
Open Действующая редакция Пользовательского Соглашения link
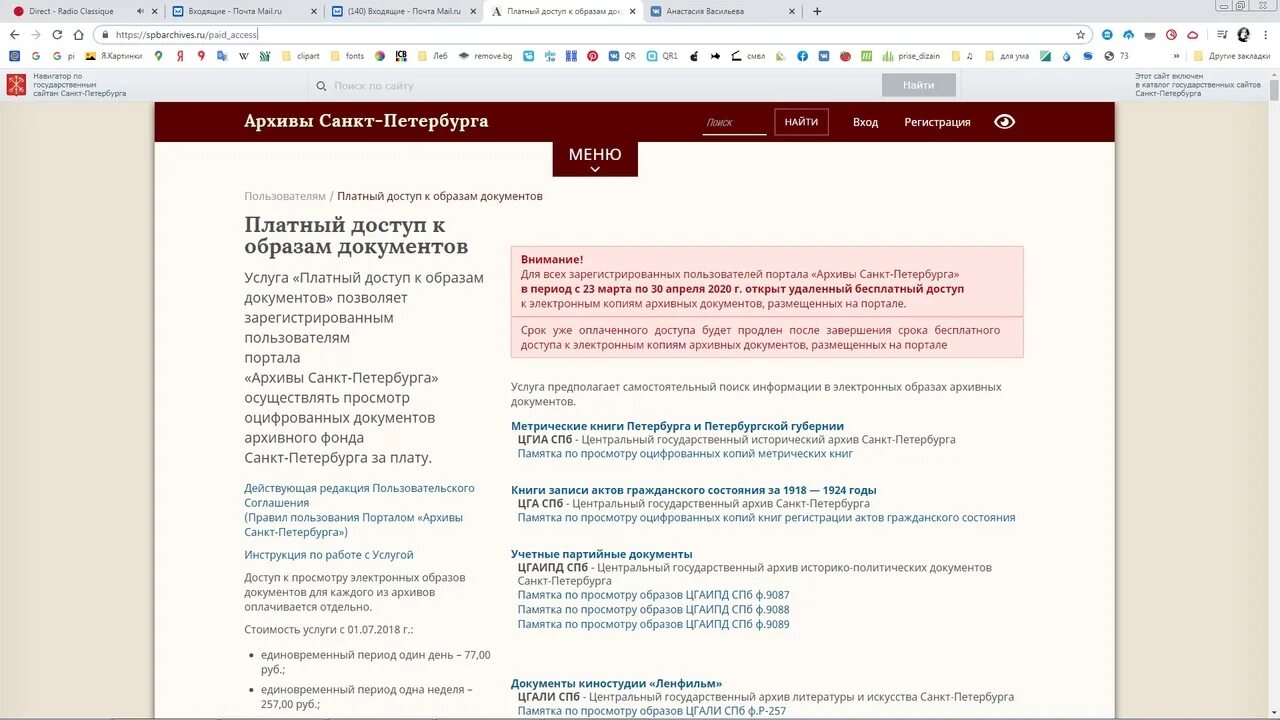pyautogui.click(x=359, y=495)
